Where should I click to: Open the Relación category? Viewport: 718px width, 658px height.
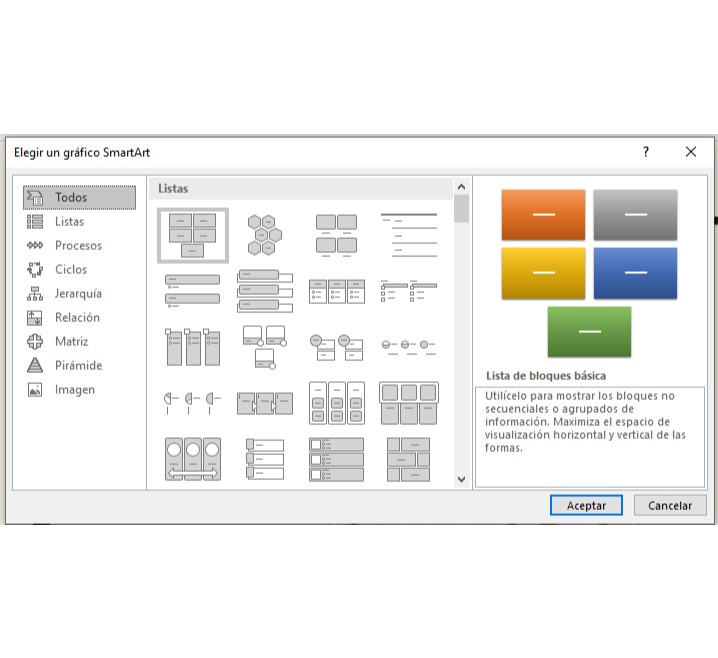[77, 318]
